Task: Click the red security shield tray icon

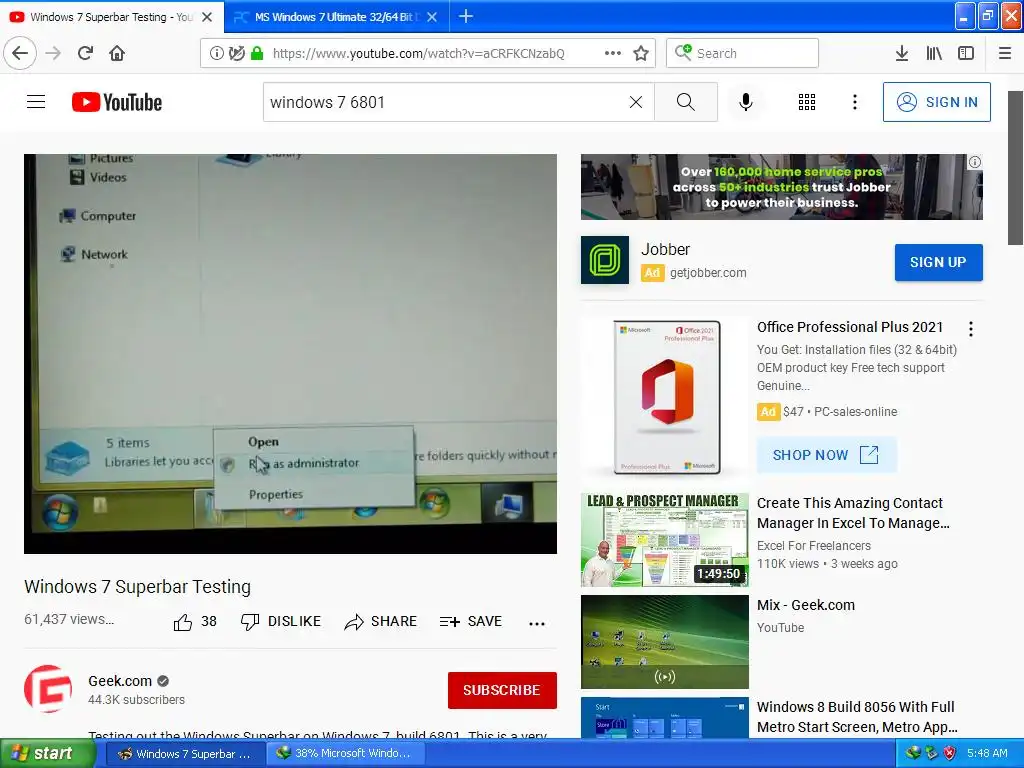Action: click(x=950, y=754)
